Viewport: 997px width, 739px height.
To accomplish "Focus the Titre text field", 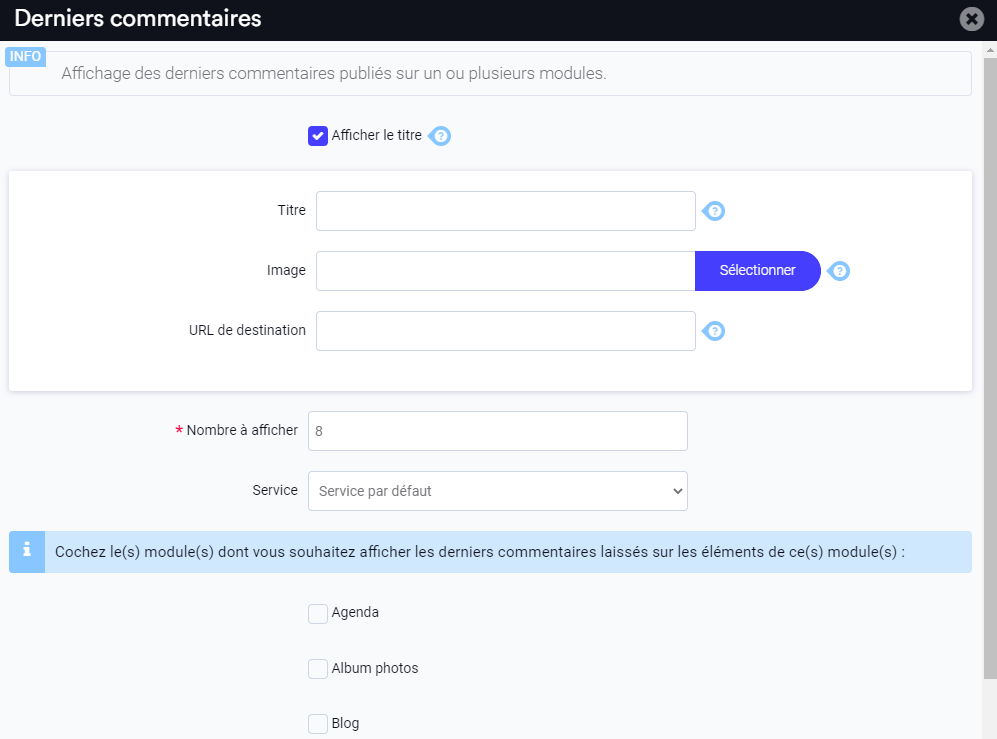I will point(505,211).
